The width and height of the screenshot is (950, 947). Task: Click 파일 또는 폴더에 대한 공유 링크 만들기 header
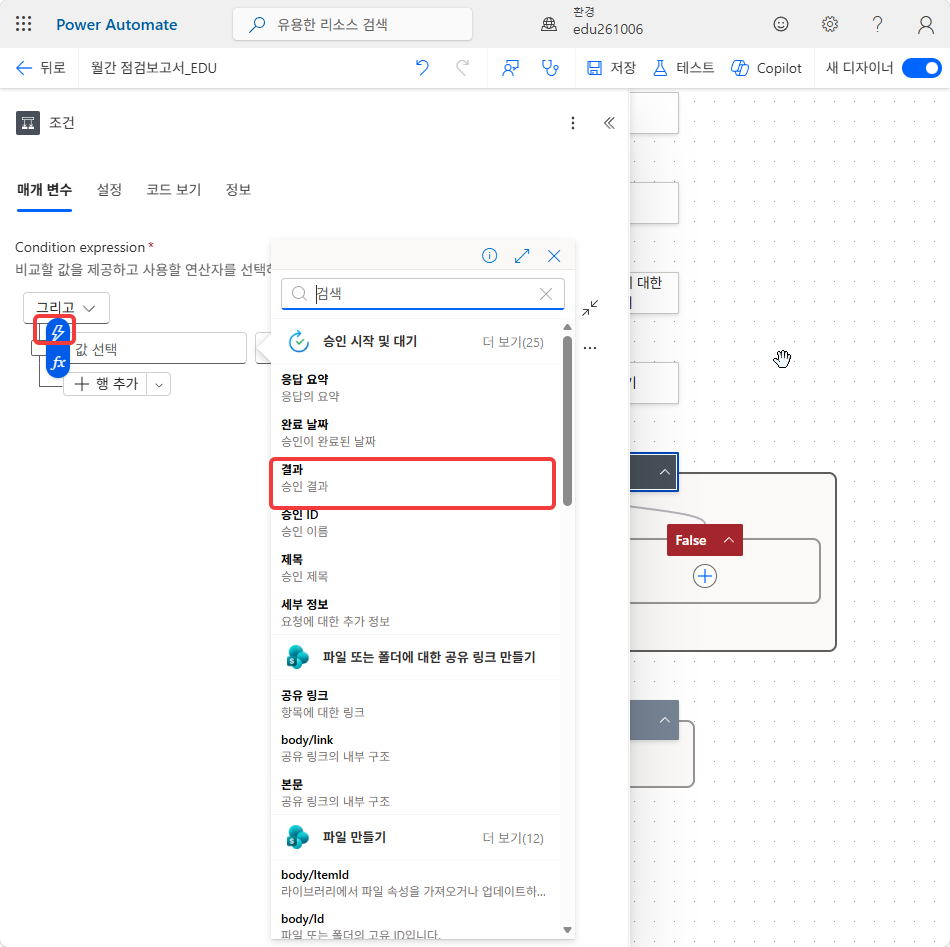(429, 657)
